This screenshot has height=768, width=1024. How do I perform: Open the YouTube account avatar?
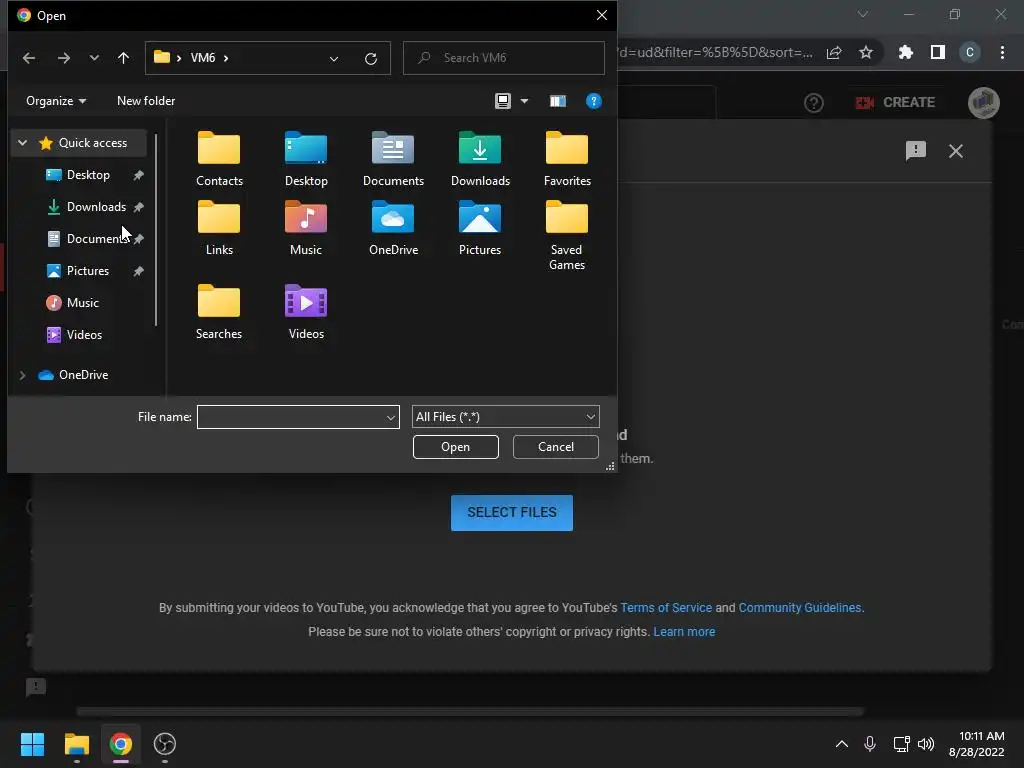click(984, 103)
